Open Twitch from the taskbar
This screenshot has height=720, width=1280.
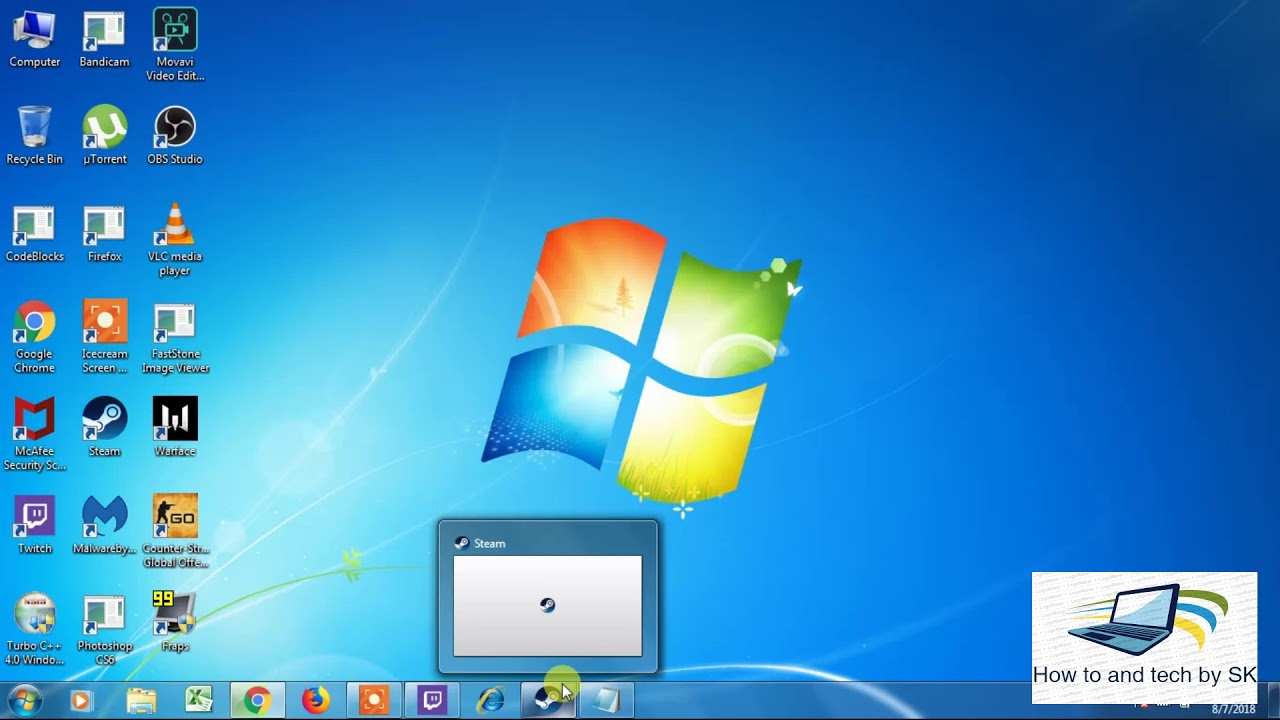(432, 701)
